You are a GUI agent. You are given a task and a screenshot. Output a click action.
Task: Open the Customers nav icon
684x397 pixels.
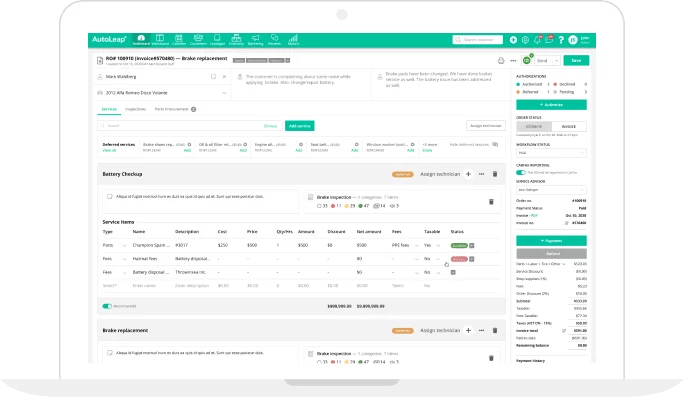tap(198, 40)
